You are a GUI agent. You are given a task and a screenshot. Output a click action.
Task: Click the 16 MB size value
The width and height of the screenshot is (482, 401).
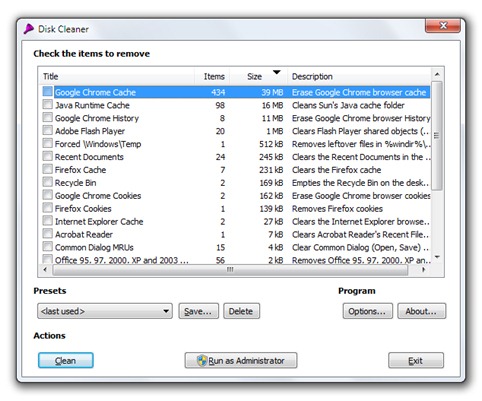tap(272, 105)
